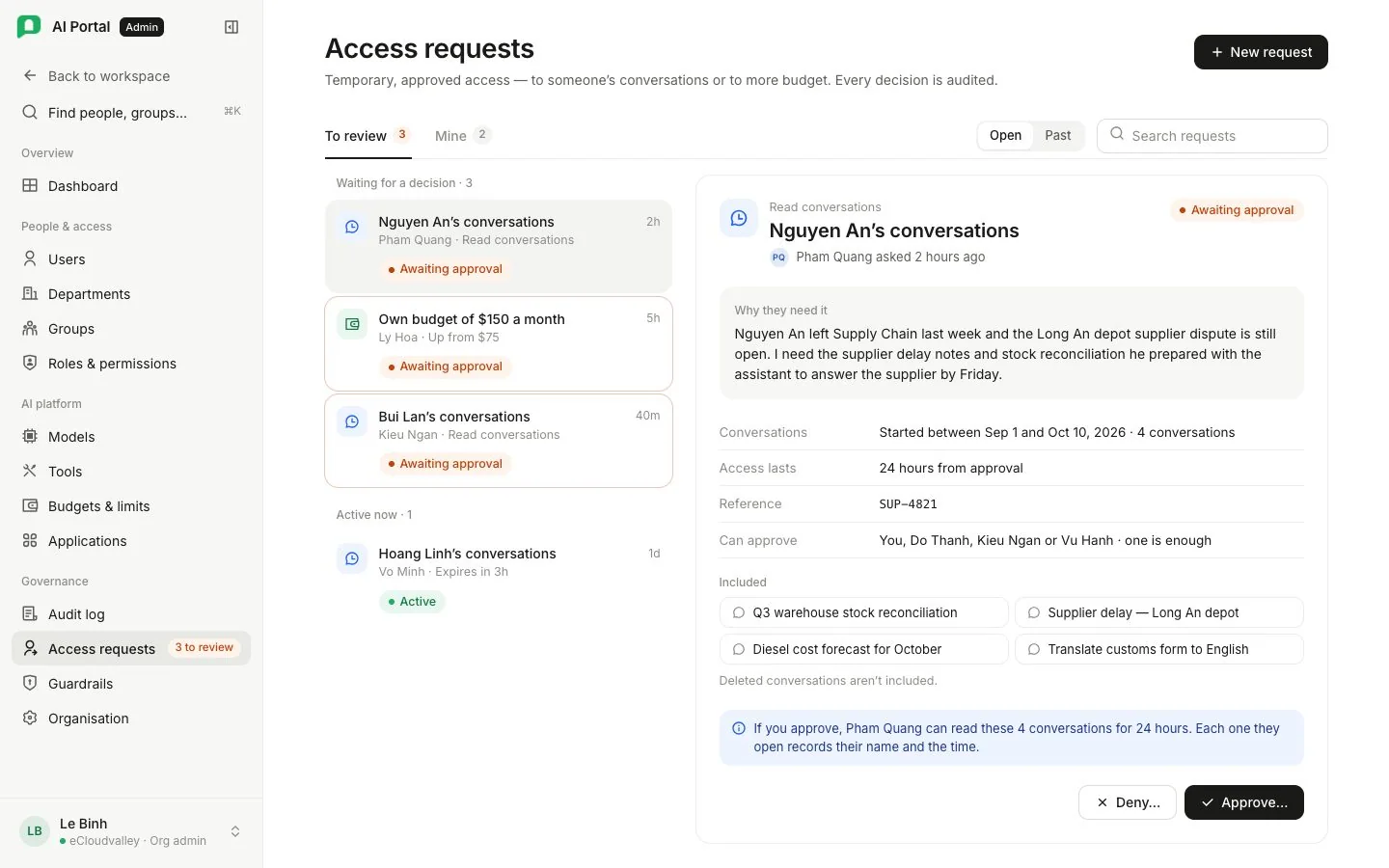Click the Groups people icon
1389x868 pixels.
[30, 329]
